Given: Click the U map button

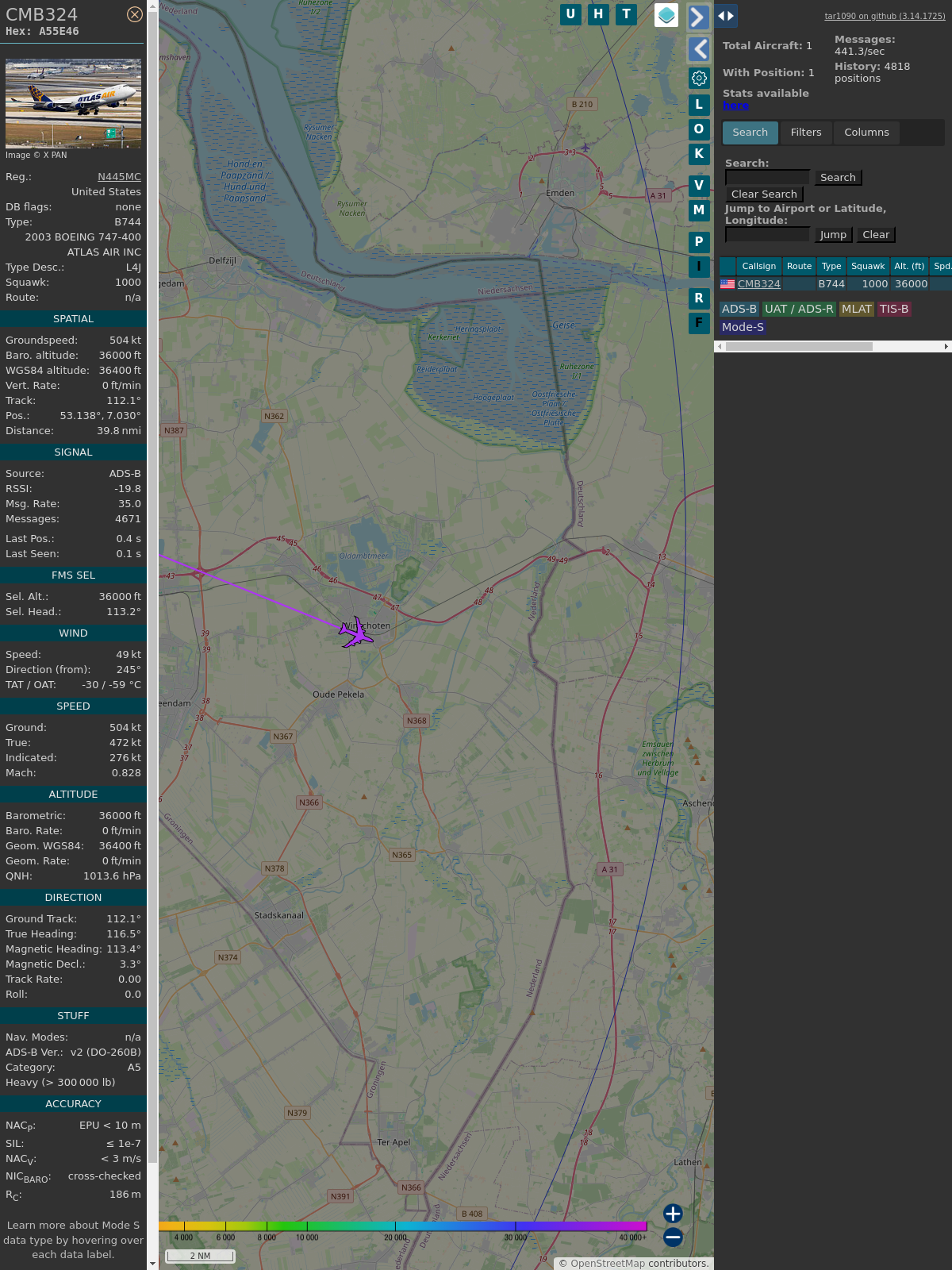Looking at the screenshot, I should [x=570, y=14].
